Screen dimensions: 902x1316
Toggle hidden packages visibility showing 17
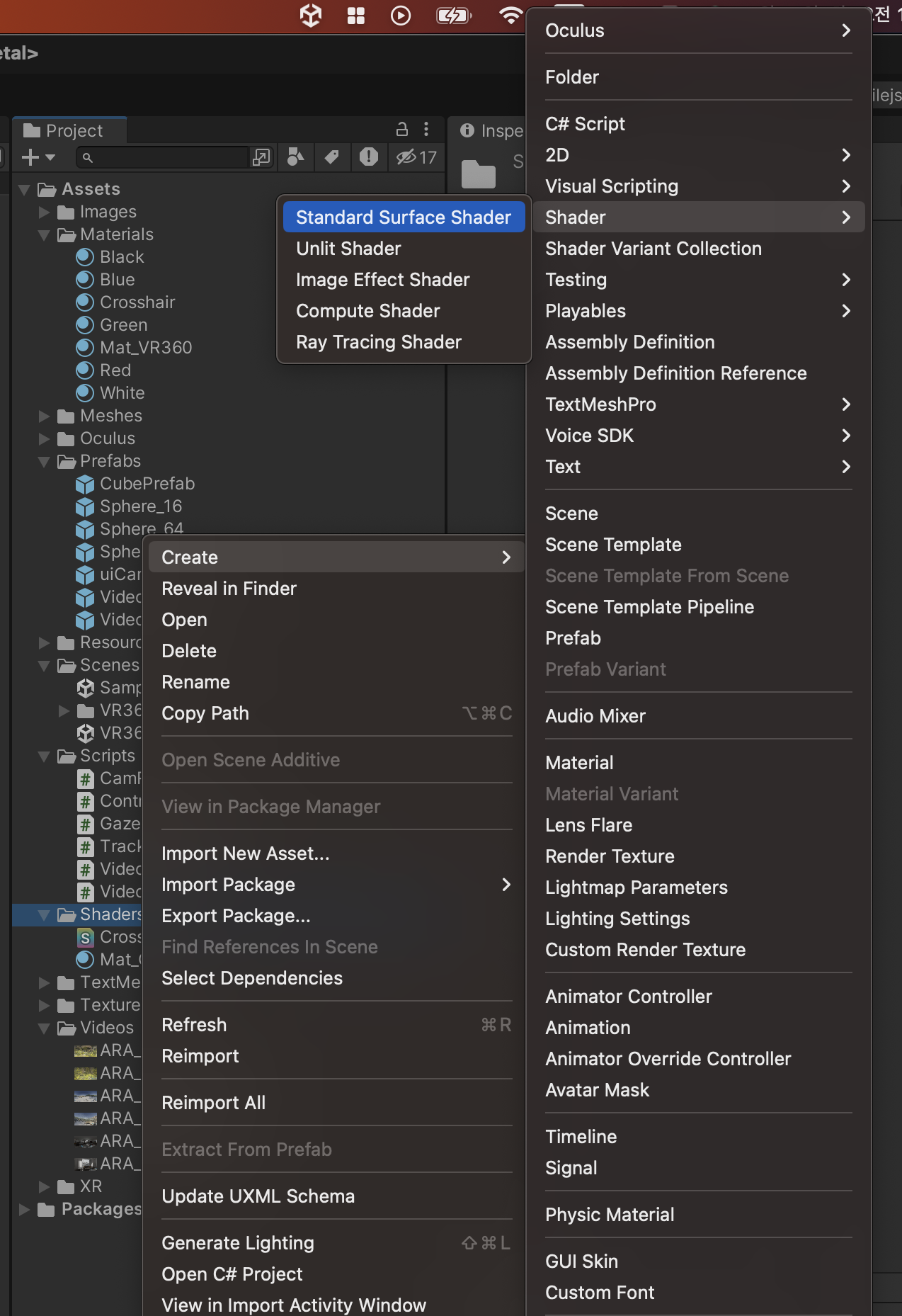point(416,157)
